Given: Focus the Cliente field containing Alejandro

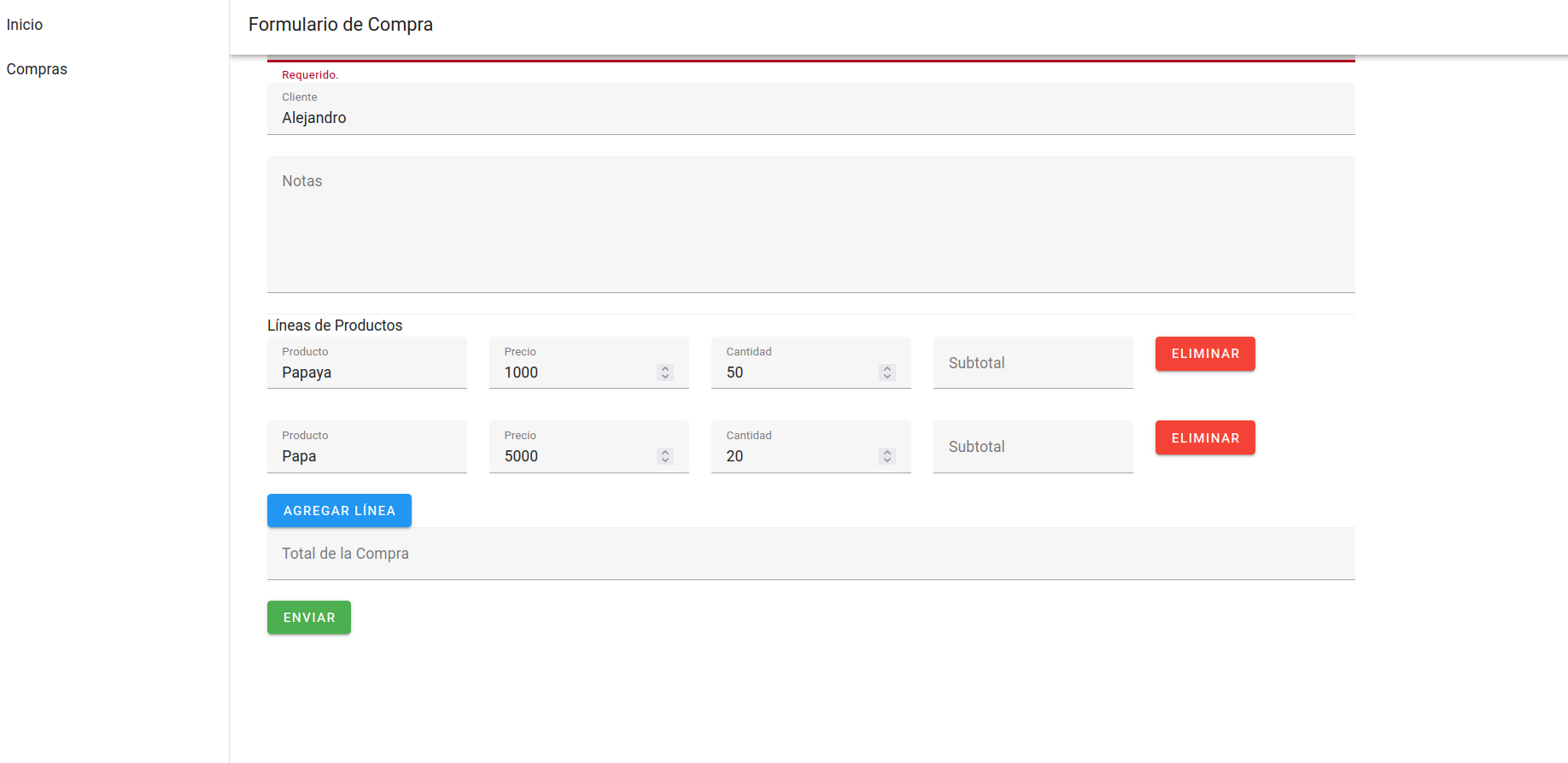Looking at the screenshot, I should 810,118.
